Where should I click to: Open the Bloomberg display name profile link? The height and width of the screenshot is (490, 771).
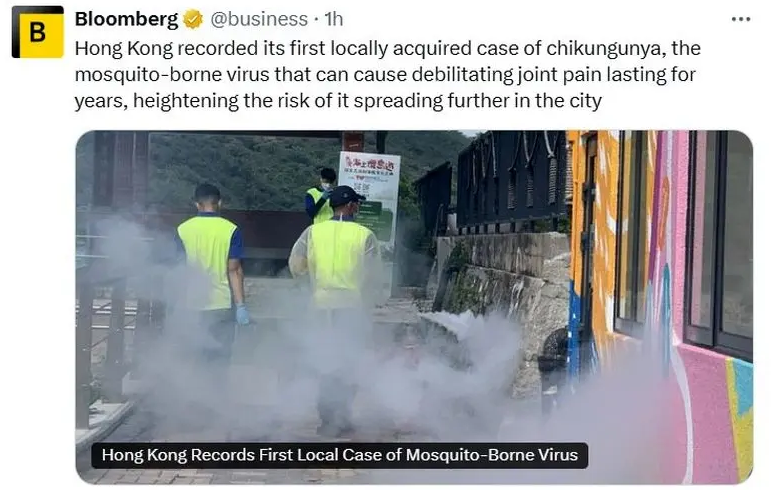126,19
